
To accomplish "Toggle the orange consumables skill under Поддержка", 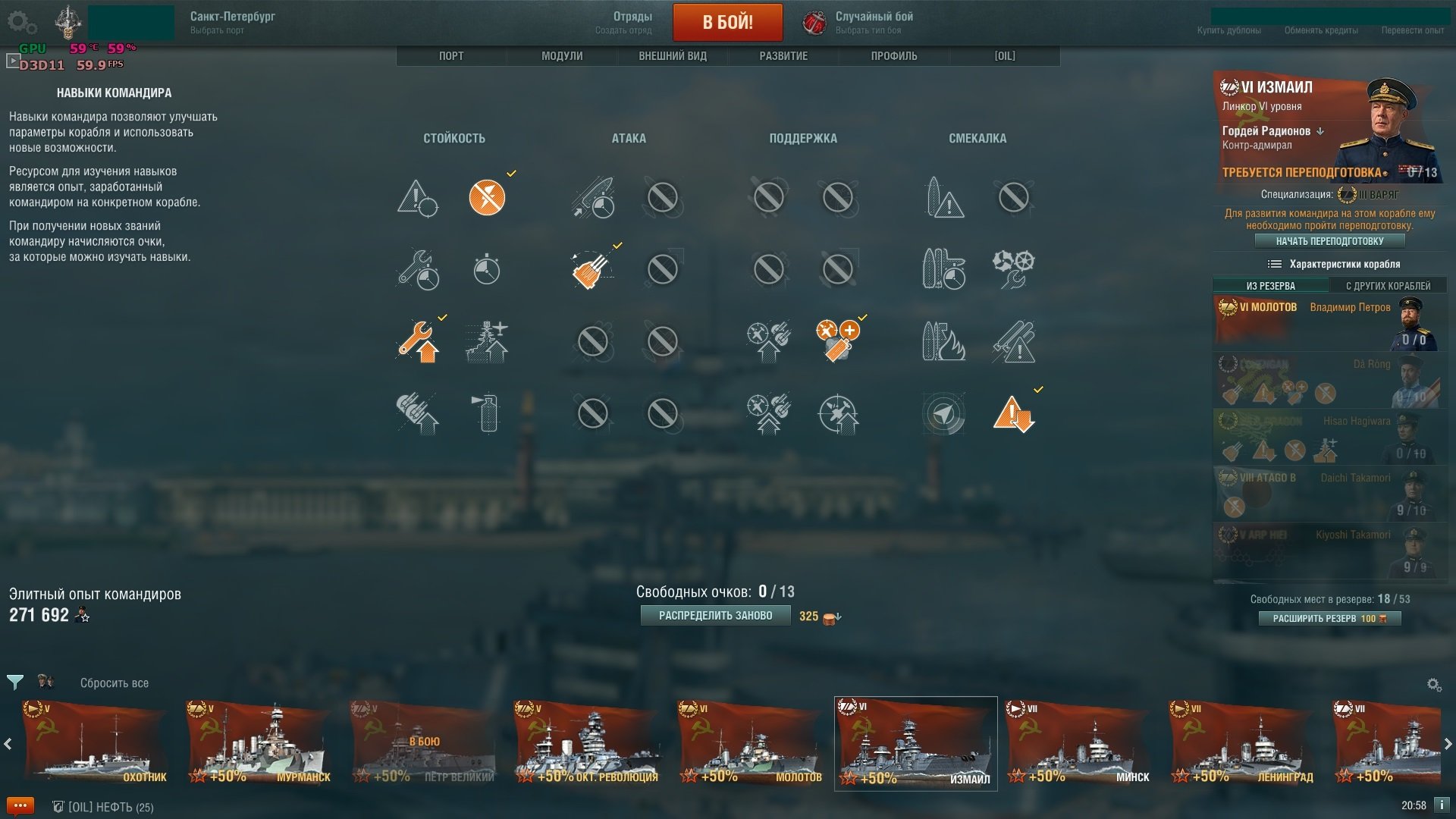I will [838, 341].
